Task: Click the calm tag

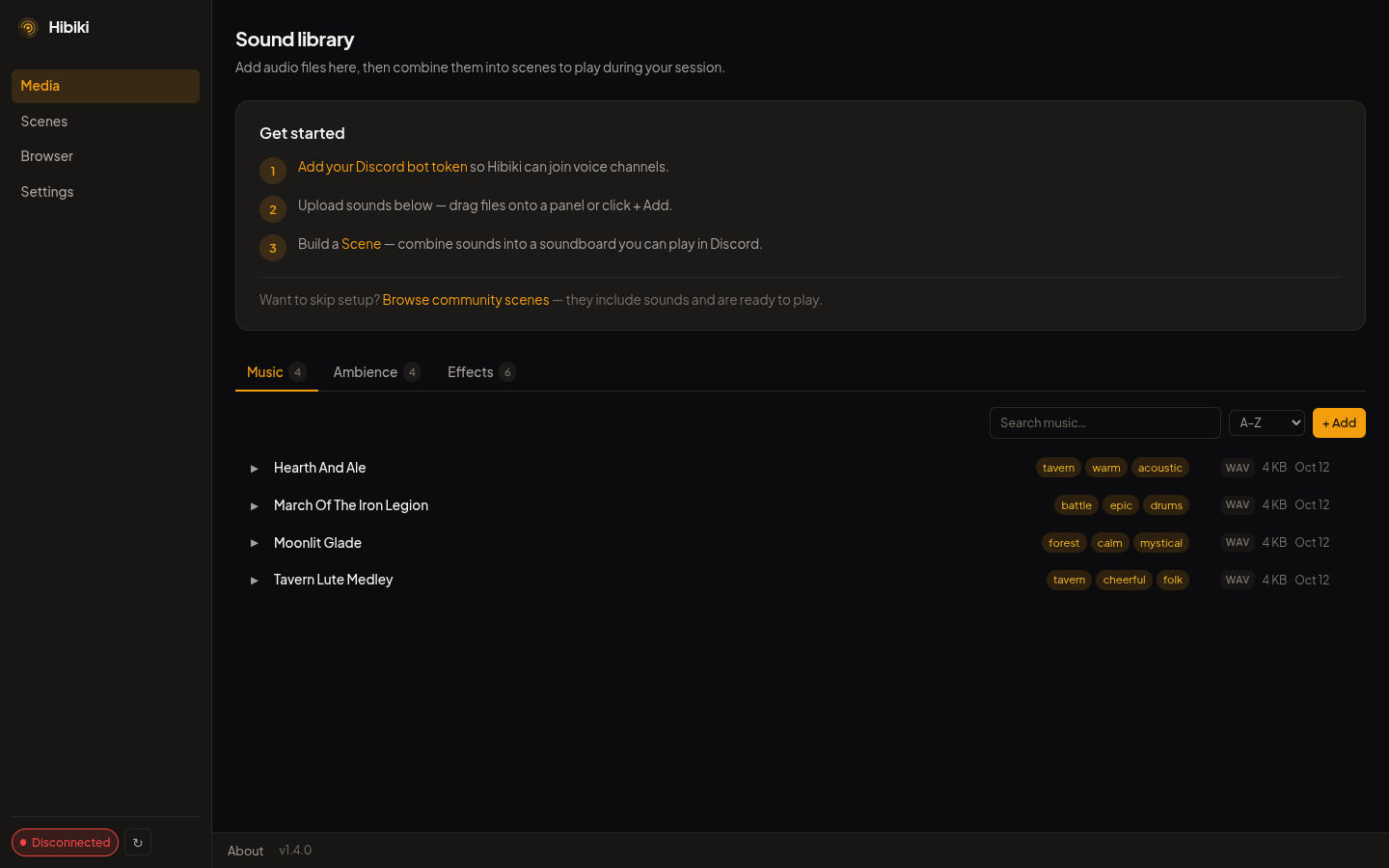Action: (1110, 543)
